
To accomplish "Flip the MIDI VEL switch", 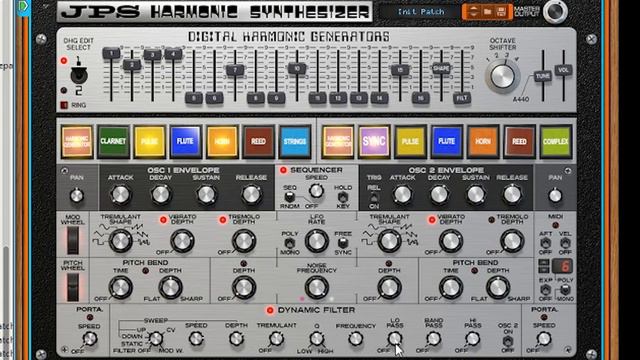I will coord(565,243).
